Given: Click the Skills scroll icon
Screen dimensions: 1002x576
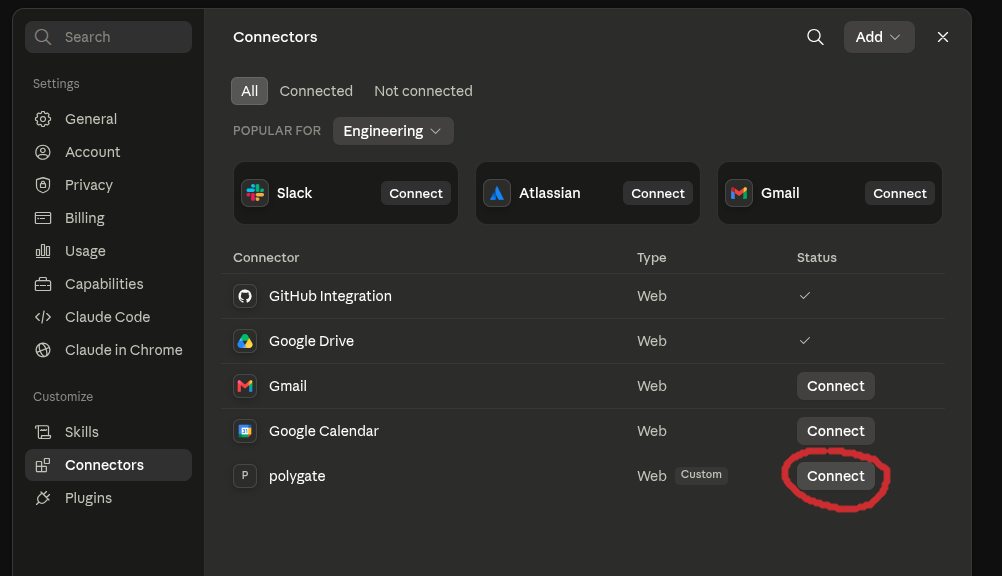Looking at the screenshot, I should point(43,432).
